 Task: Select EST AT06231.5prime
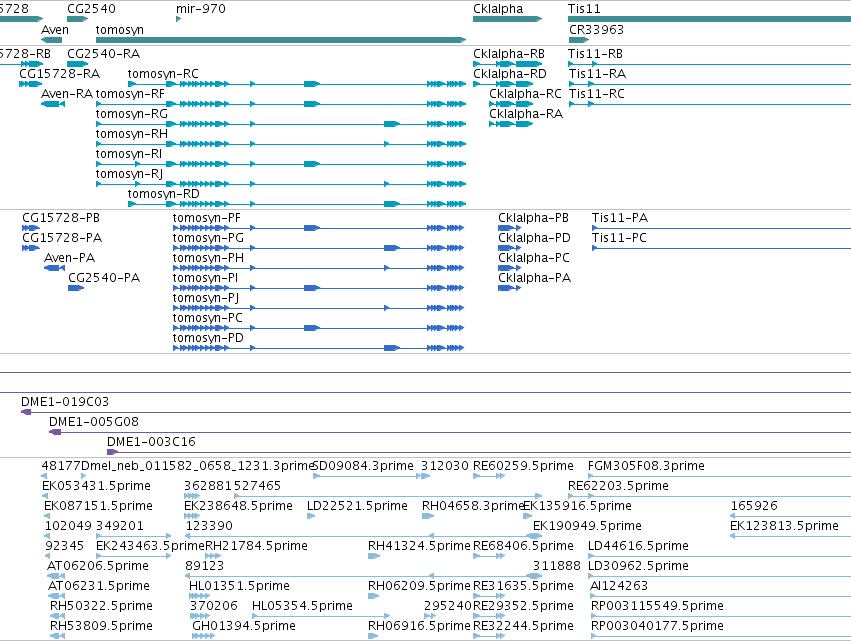99,586
